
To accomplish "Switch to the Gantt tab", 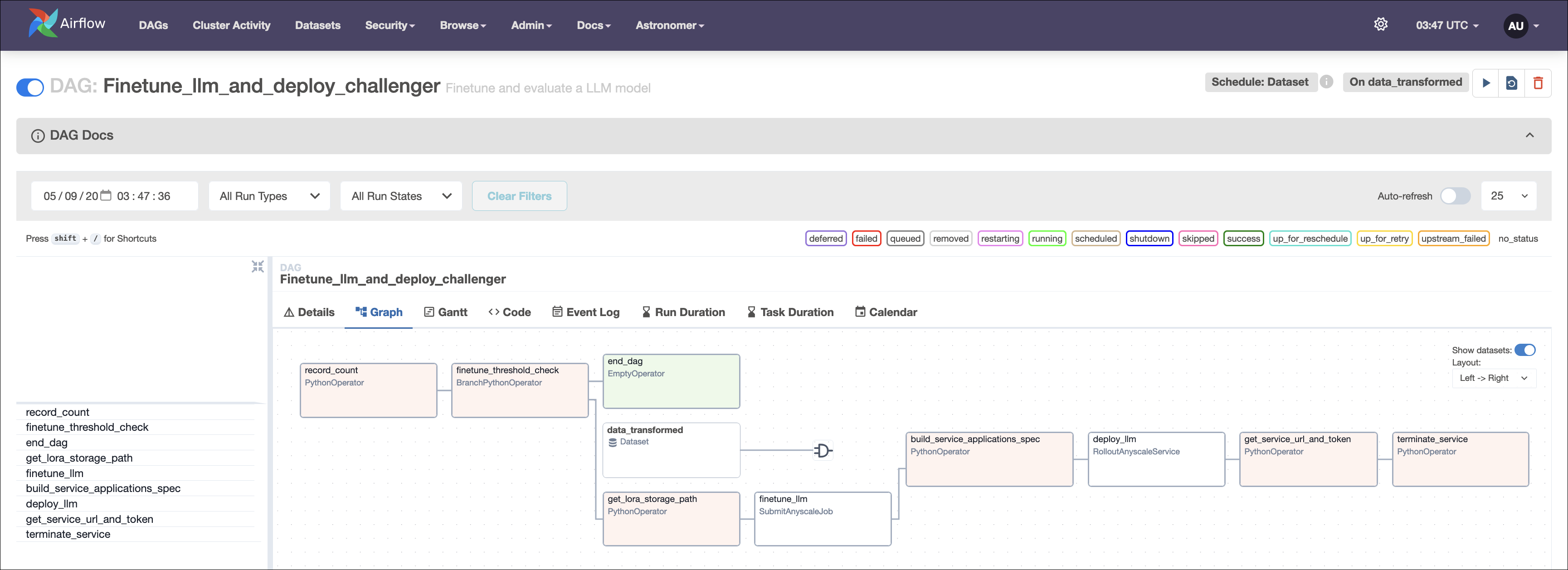I will click(x=446, y=312).
